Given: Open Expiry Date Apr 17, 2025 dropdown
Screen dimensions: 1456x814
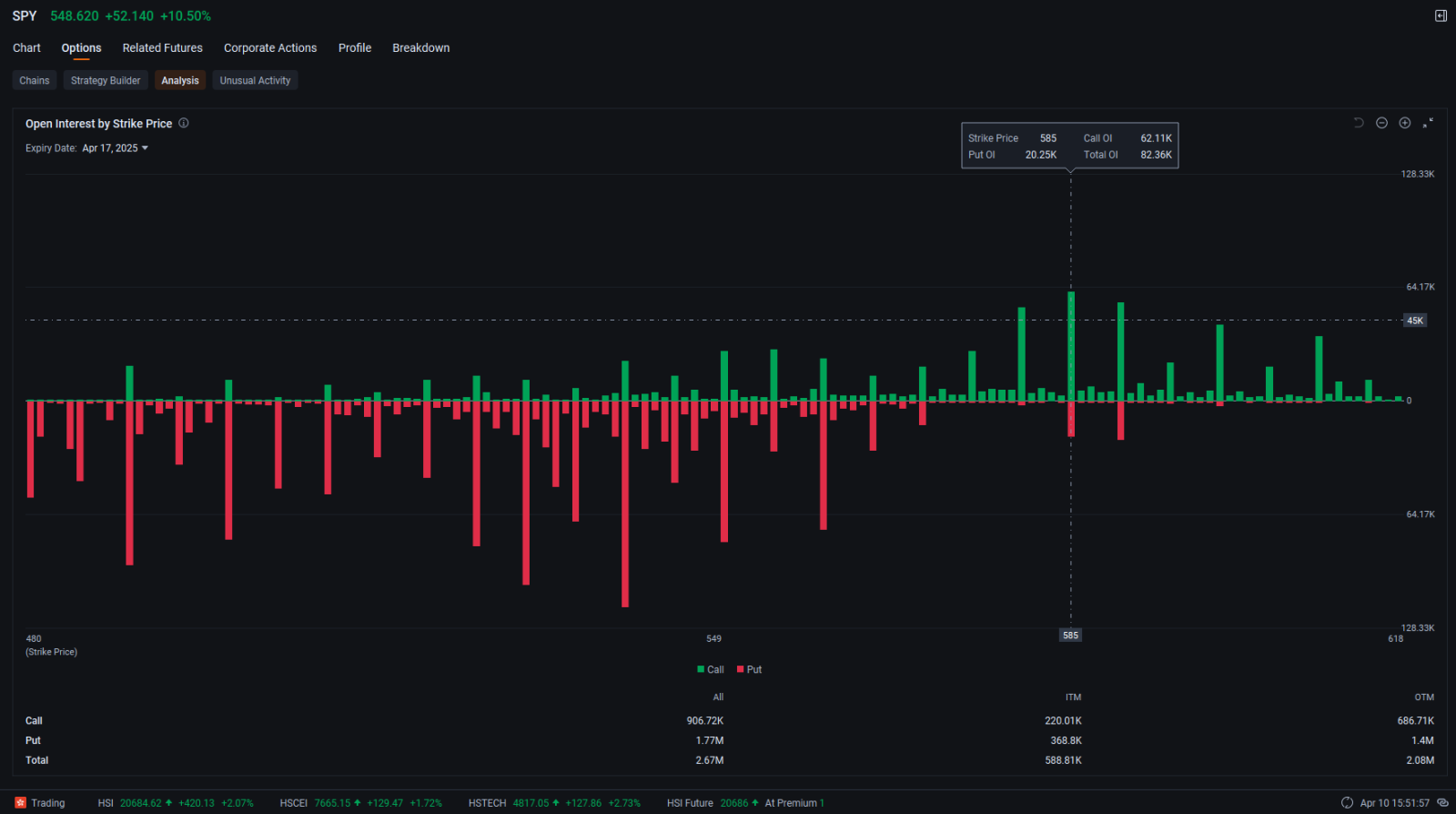Looking at the screenshot, I should click(115, 148).
